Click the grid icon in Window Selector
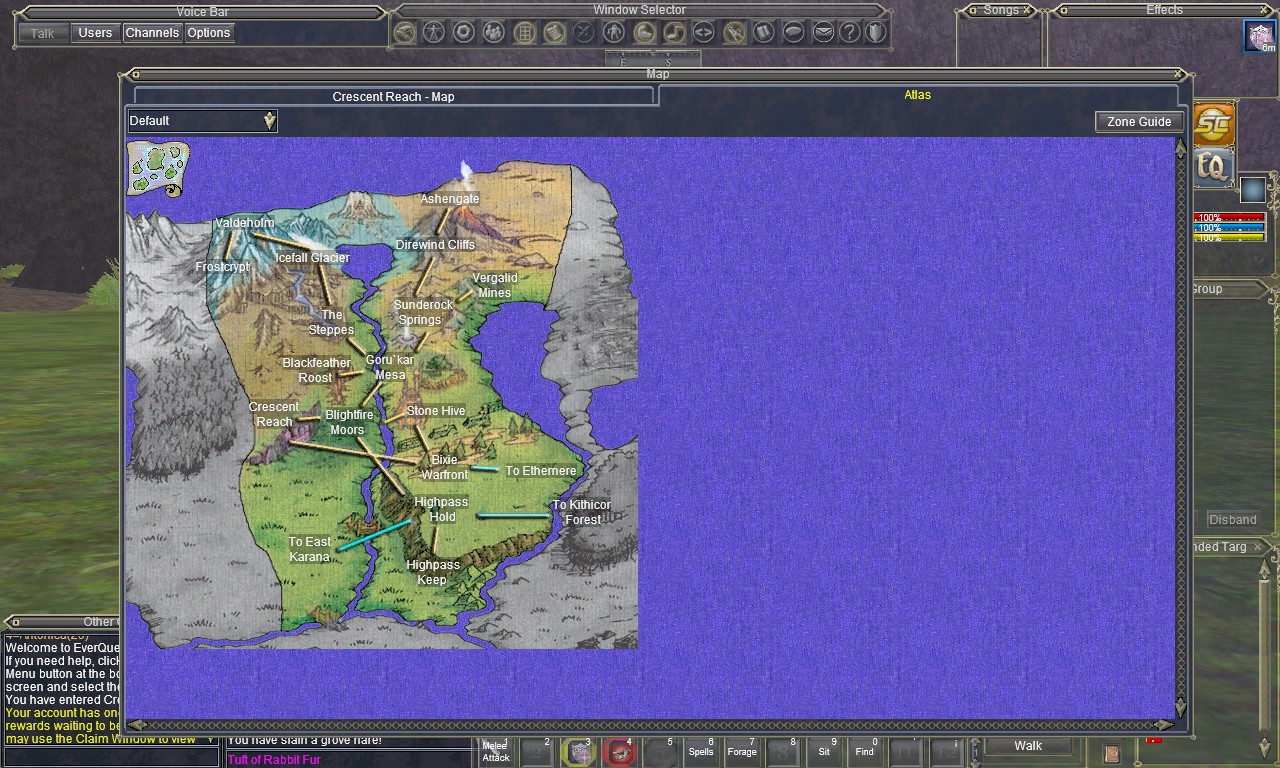 click(x=524, y=32)
